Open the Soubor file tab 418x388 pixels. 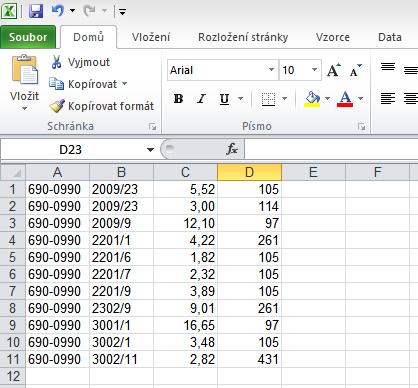[x=28, y=37]
